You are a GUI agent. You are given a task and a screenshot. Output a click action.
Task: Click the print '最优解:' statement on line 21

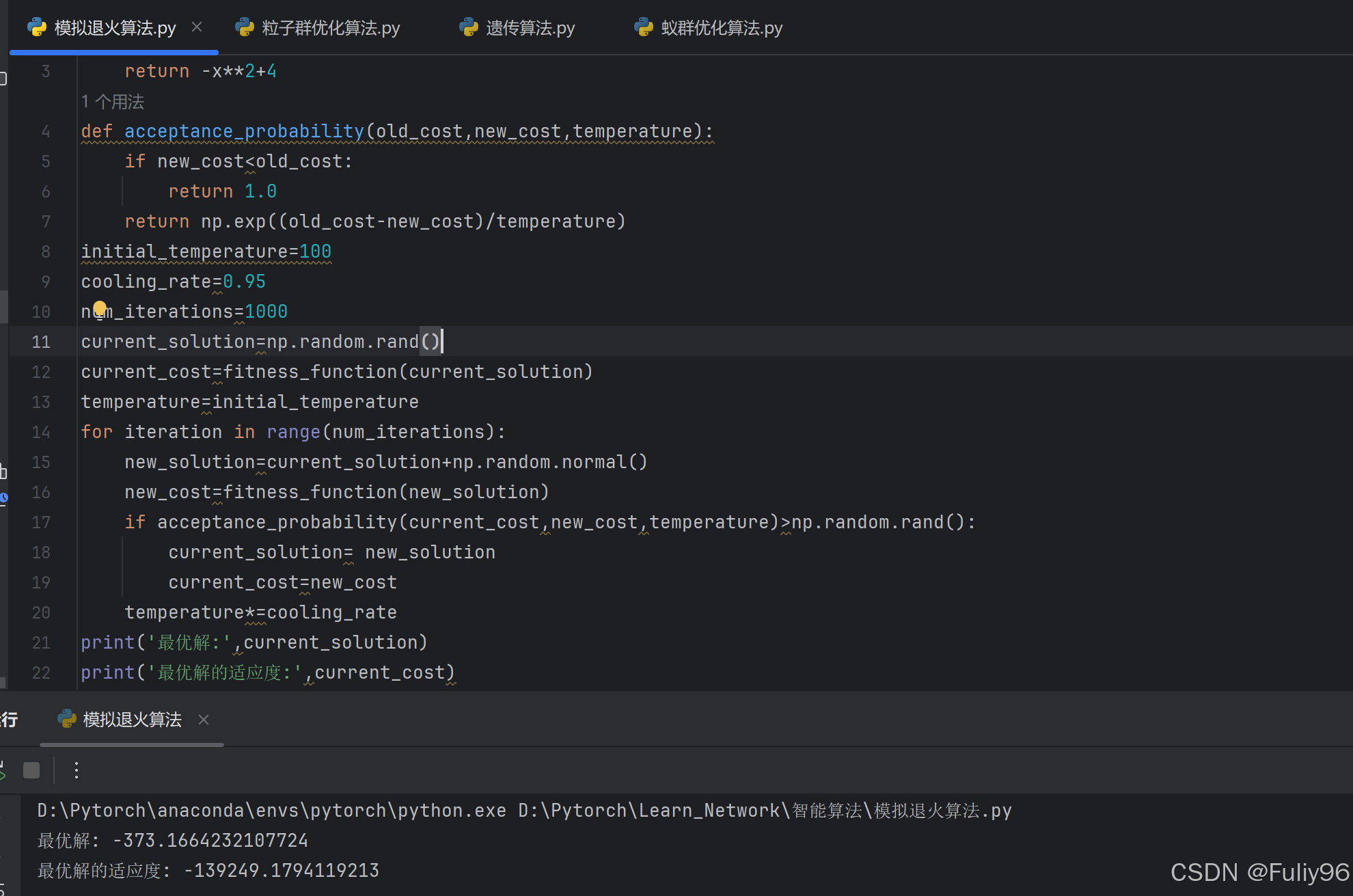(254, 642)
